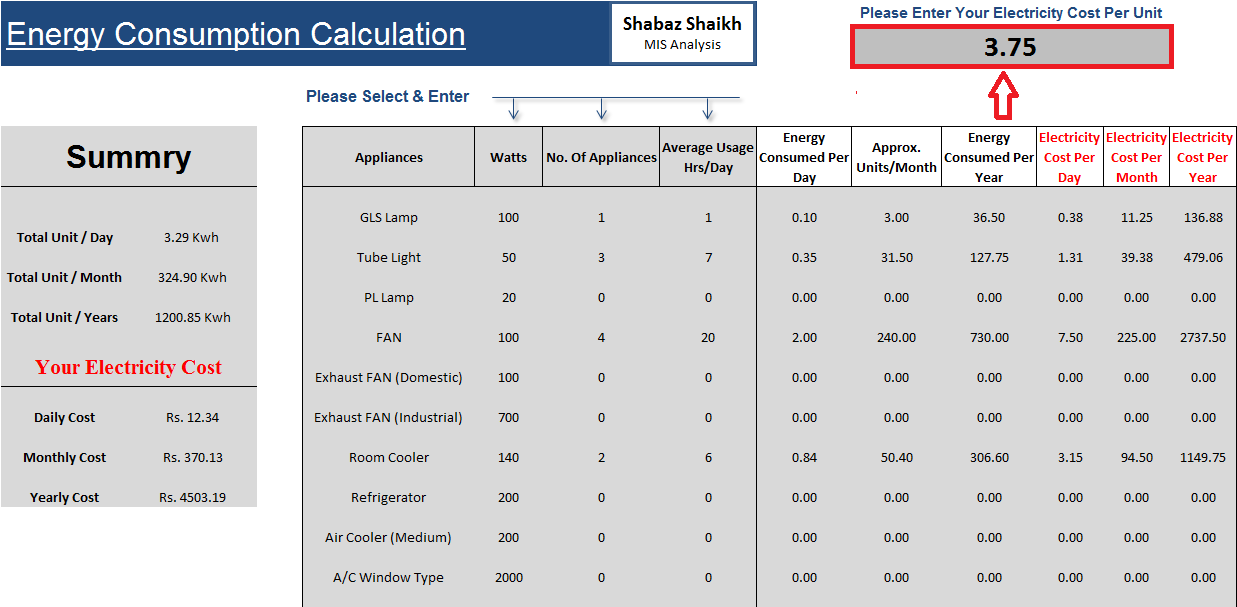Viewport: 1237px width, 607px height.
Task: Click the Please Select & Enter label
Action: (x=387, y=96)
